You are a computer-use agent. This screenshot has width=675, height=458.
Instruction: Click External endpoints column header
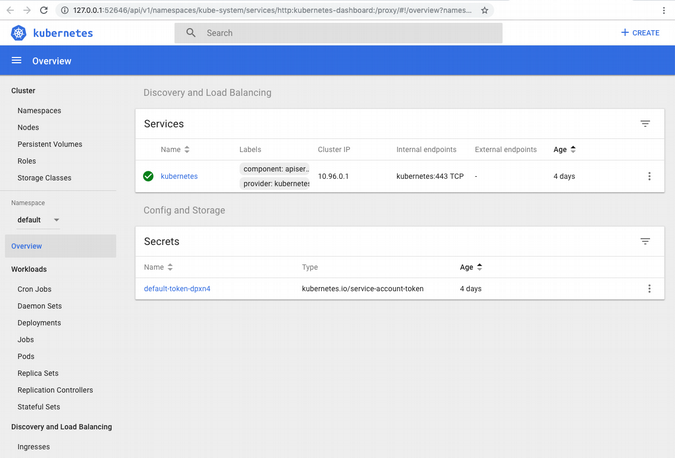(x=506, y=149)
